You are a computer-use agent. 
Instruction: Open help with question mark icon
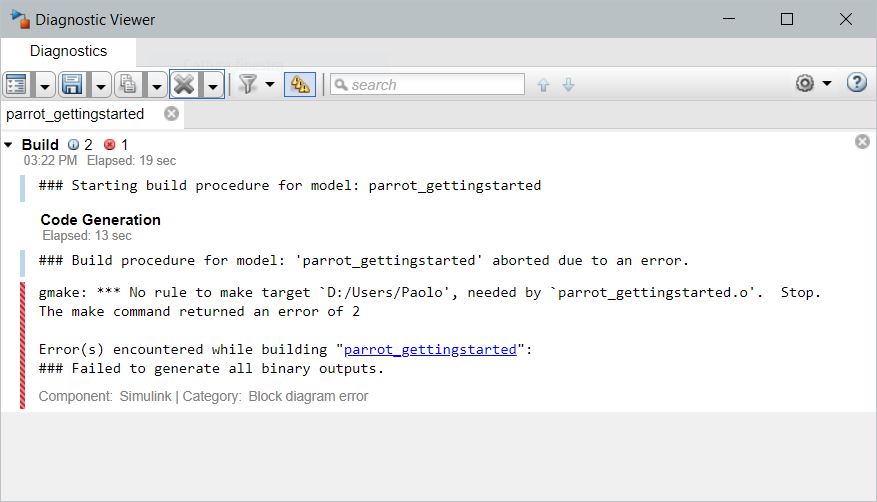click(x=856, y=83)
